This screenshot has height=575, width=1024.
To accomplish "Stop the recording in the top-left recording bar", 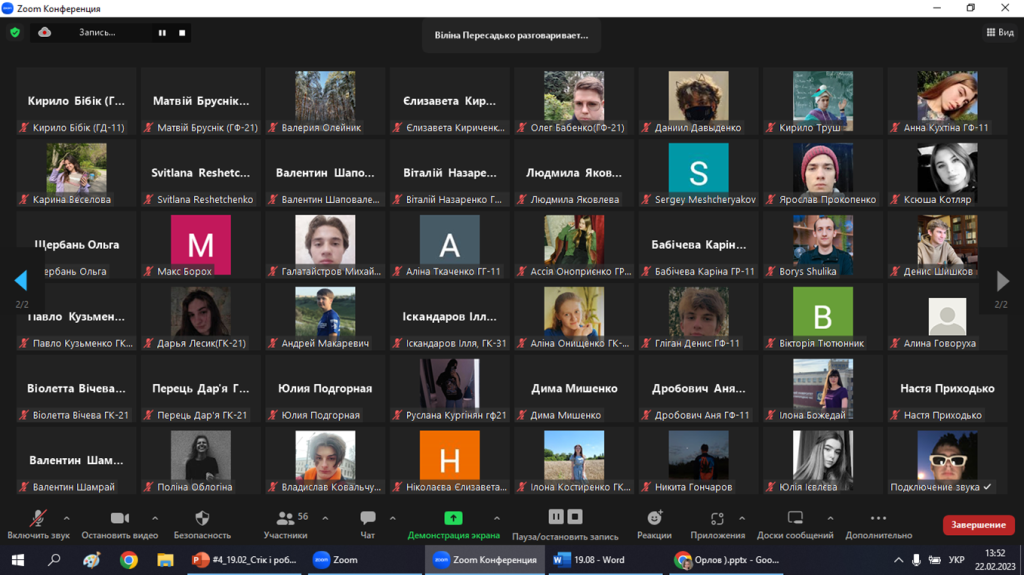I will 182,33.
